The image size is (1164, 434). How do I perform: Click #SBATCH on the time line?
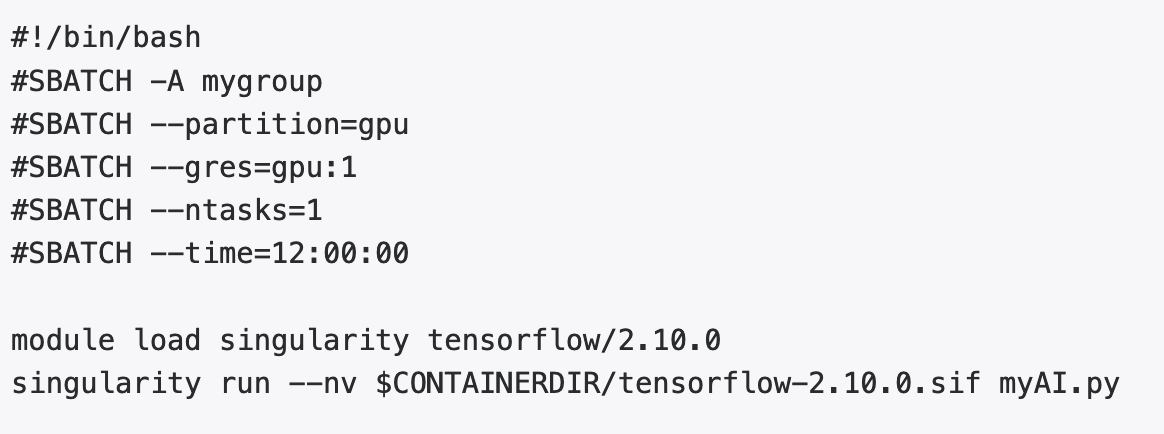pyautogui.click(x=71, y=253)
